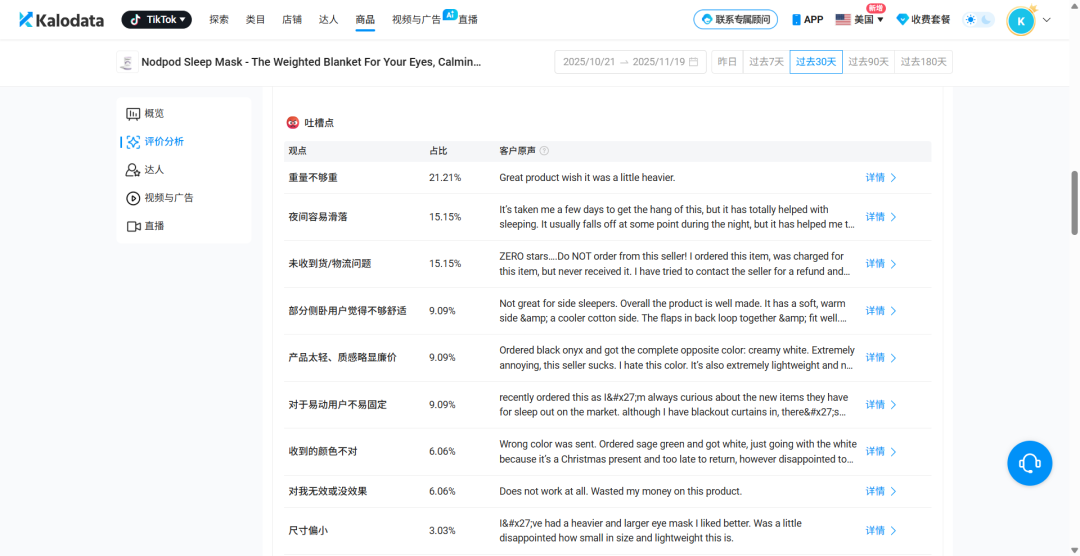This screenshot has width=1080, height=556.
Task: Open the date range picker
Action: (x=630, y=62)
